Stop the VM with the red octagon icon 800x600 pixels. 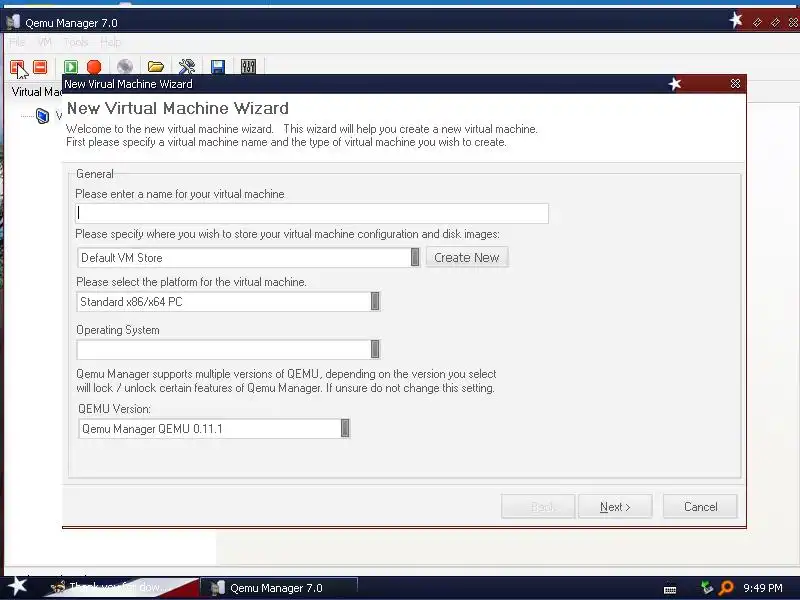94,67
